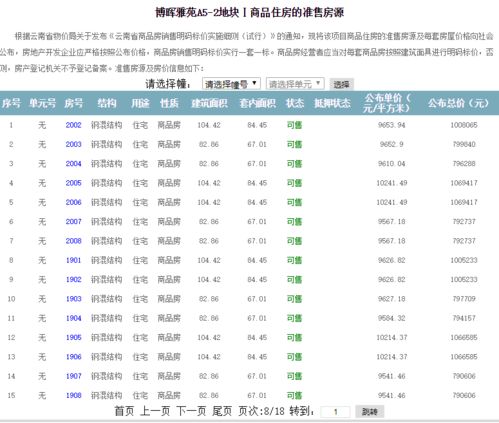Click the 房号 column header
499x423 pixels.
(x=73, y=103)
